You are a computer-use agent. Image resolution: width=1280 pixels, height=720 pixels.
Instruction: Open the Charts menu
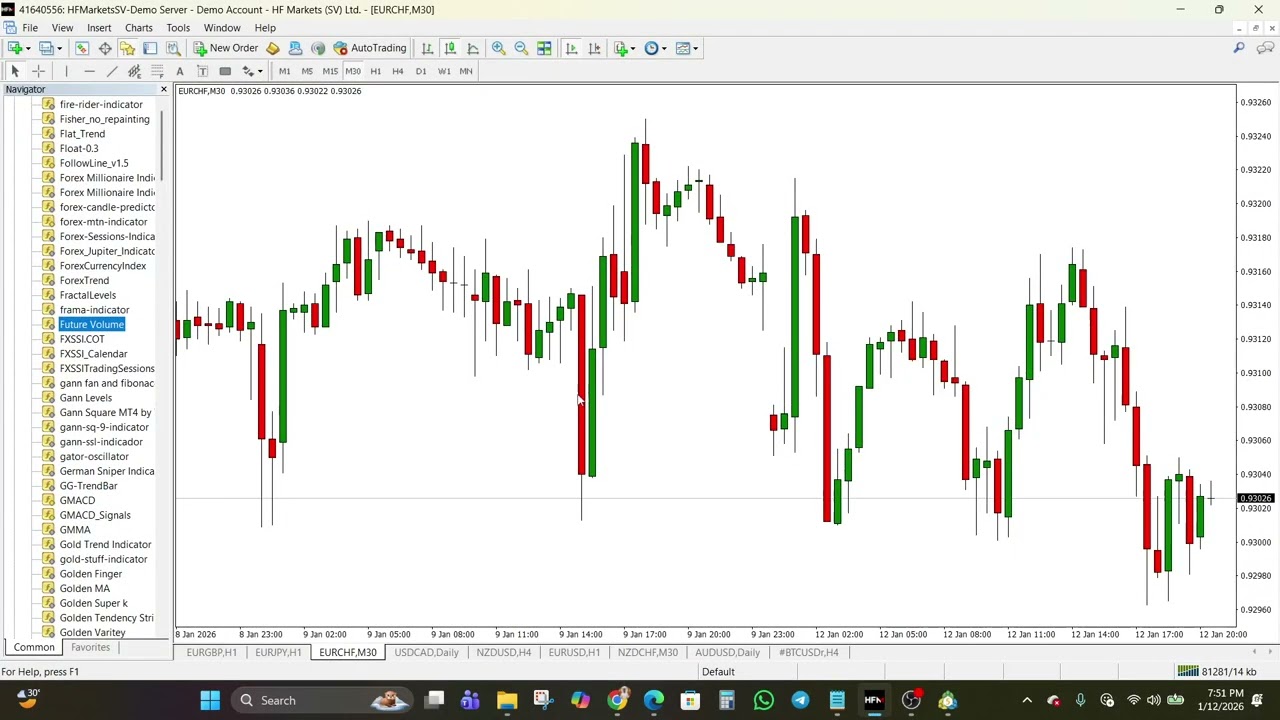[139, 28]
